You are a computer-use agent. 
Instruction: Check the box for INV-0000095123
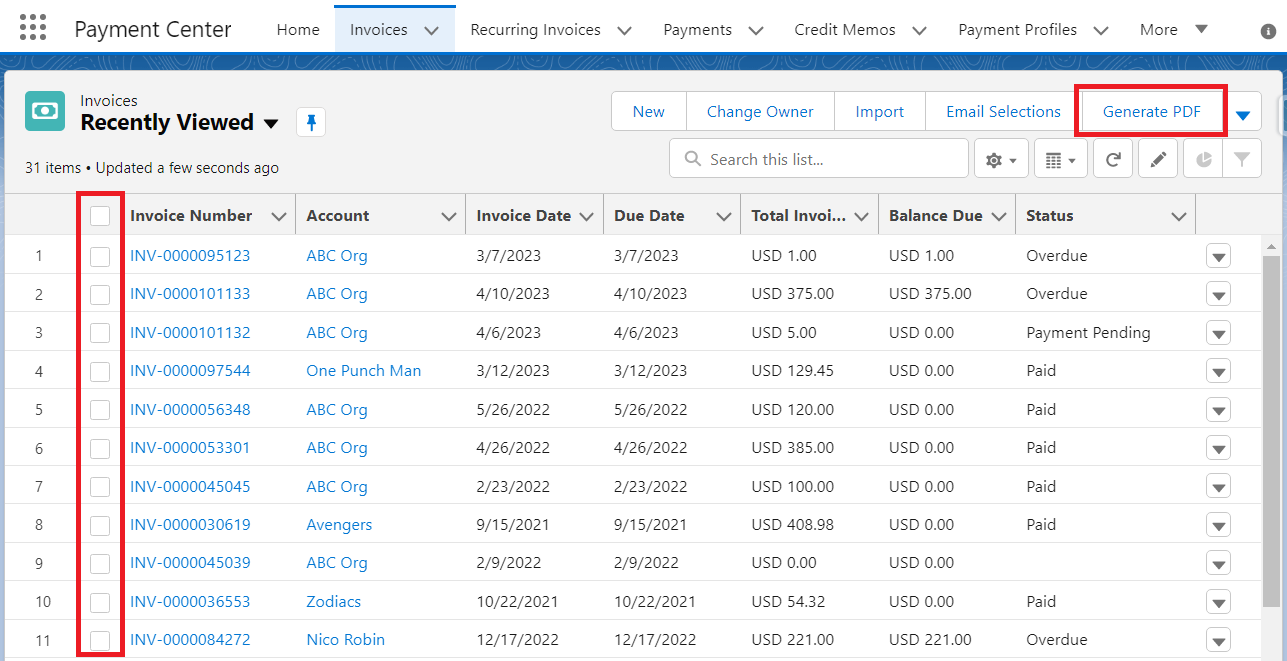[x=100, y=256]
